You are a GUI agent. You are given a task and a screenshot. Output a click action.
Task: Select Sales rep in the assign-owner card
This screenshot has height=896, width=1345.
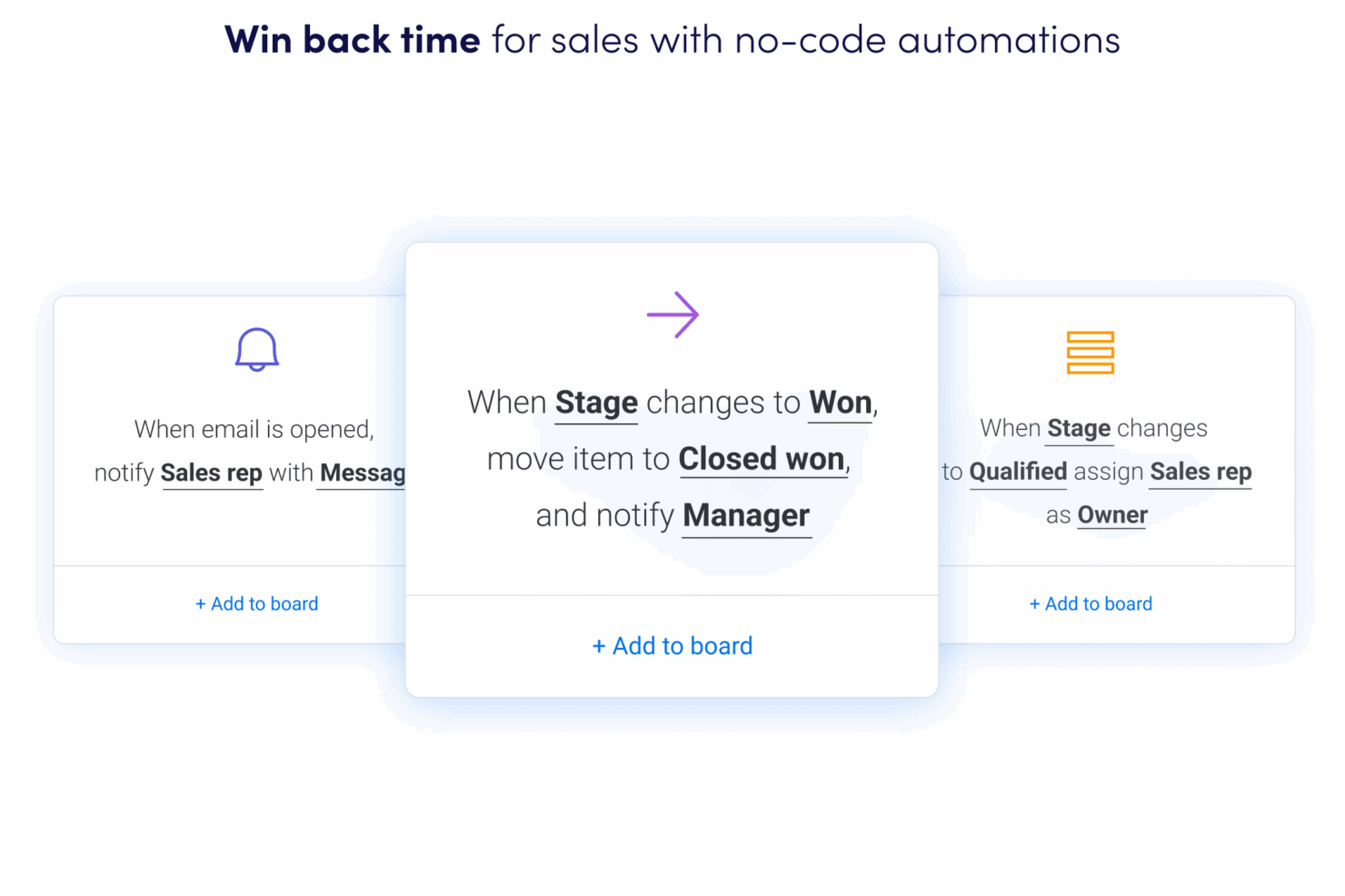(1201, 472)
